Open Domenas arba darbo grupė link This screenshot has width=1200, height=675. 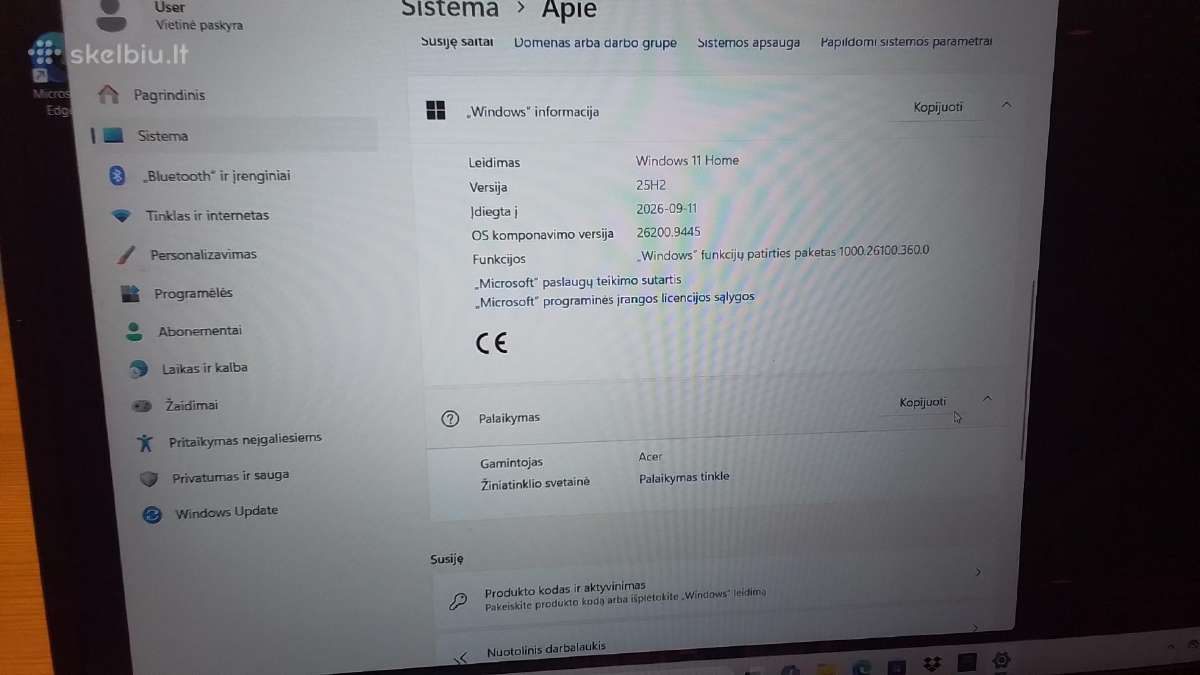pyautogui.click(x=595, y=43)
